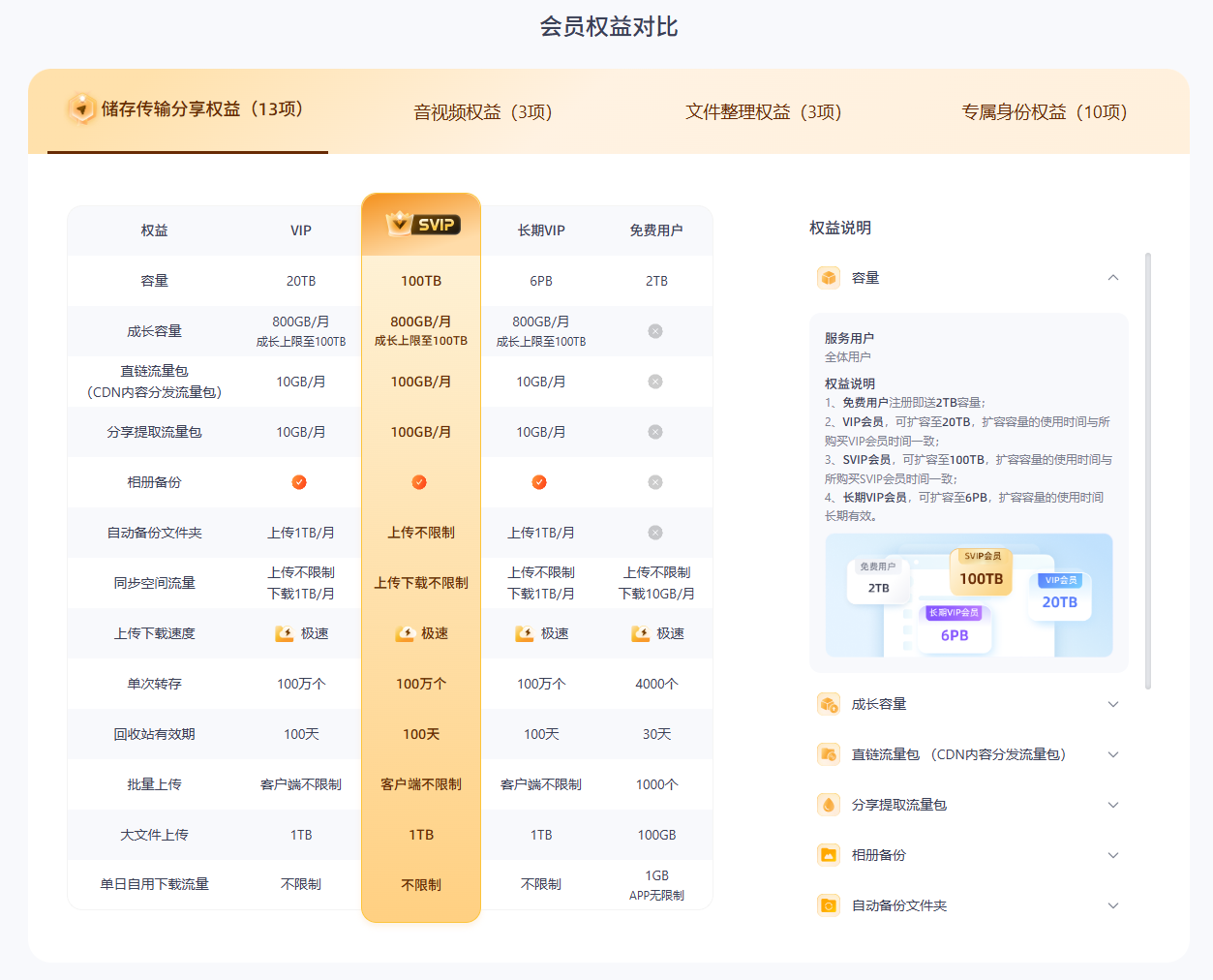Screen dimensions: 1213x980
Task: Click the folder icon beside 自动备份文件夹
Action: pyautogui.click(x=829, y=905)
